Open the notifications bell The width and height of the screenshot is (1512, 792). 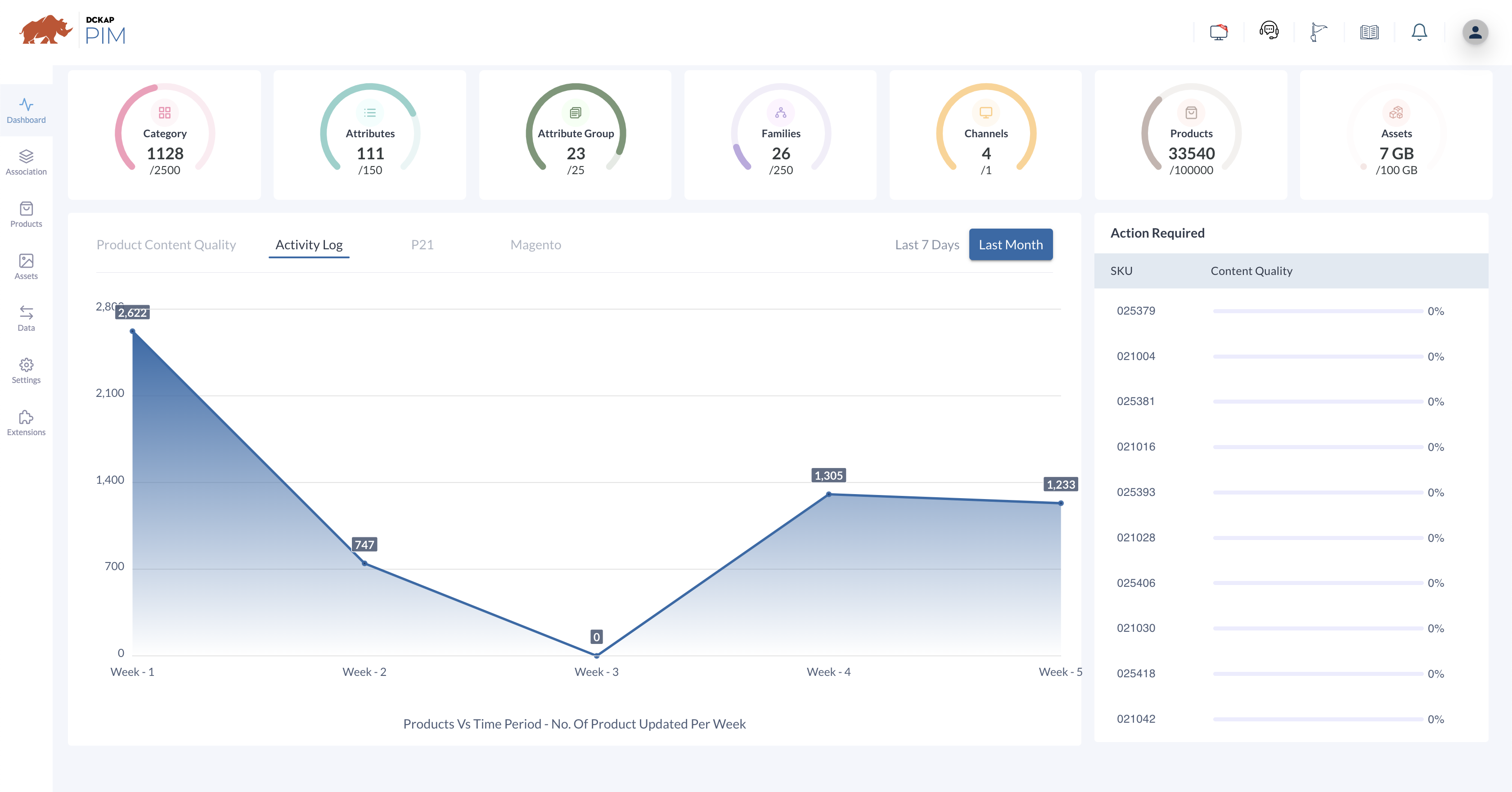(x=1419, y=31)
